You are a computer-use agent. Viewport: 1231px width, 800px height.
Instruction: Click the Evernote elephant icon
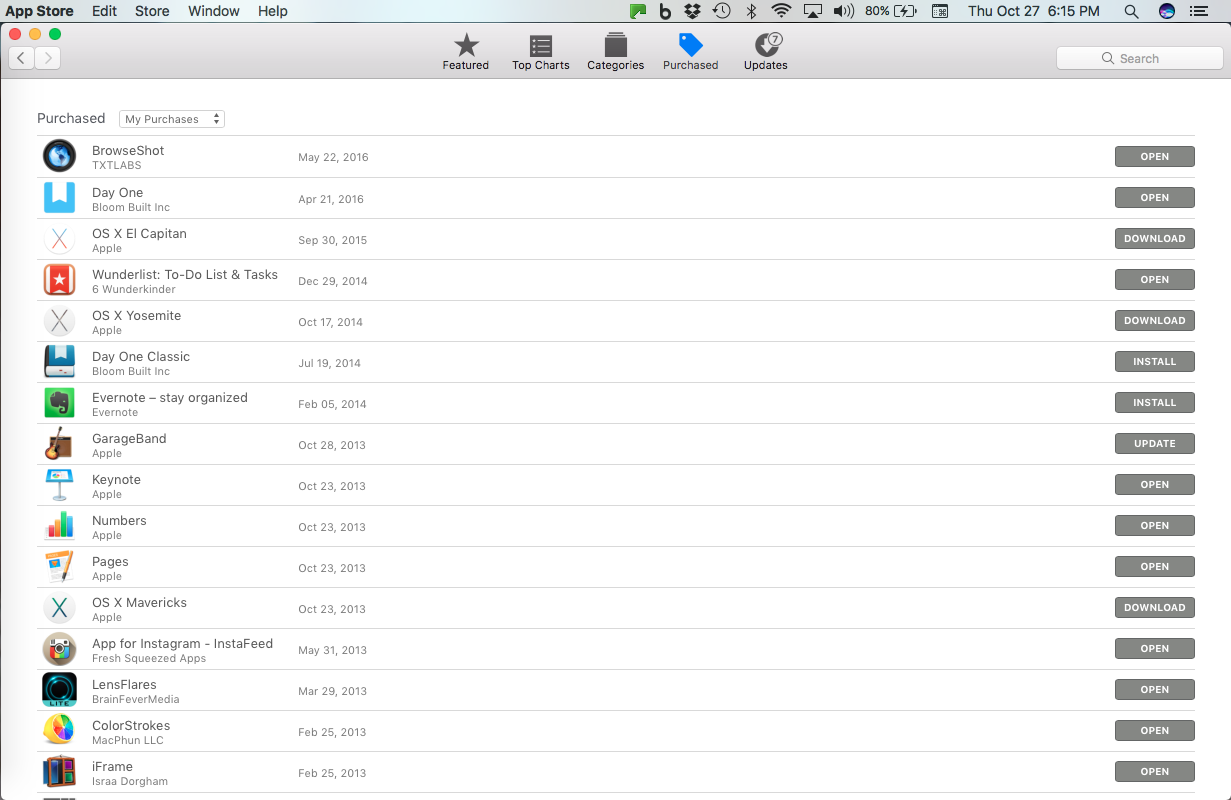pyautogui.click(x=60, y=402)
